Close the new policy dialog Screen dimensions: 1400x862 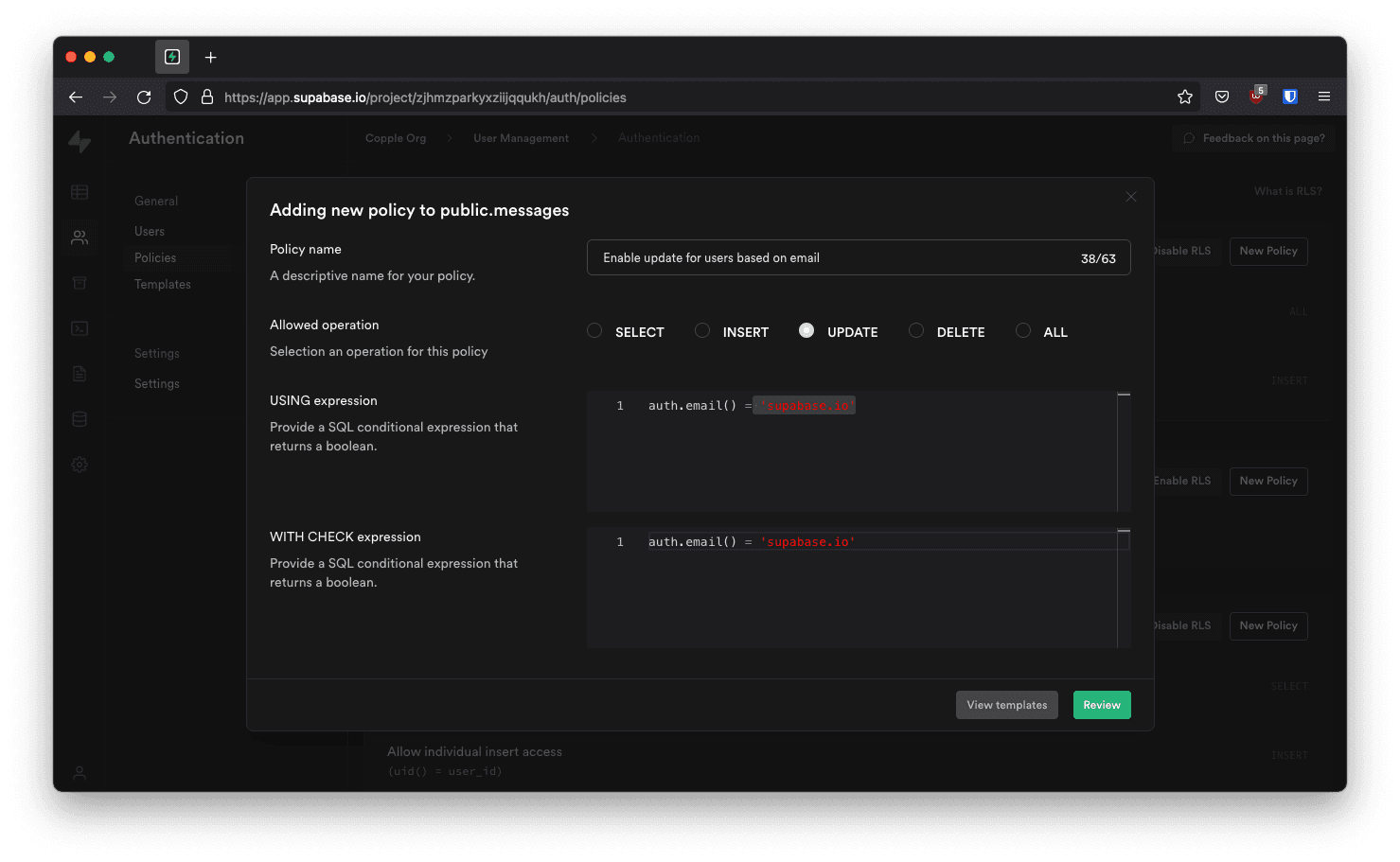pos(1130,197)
